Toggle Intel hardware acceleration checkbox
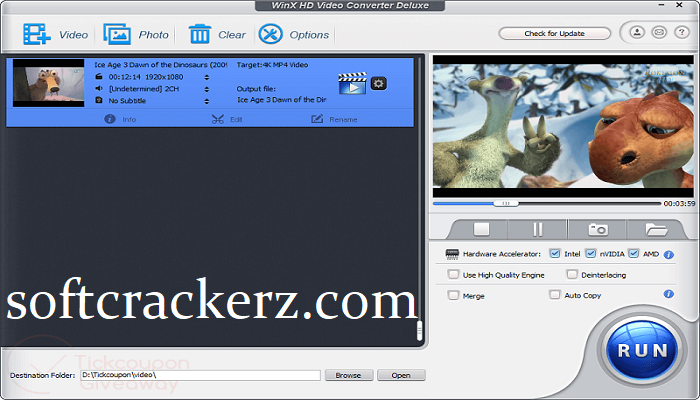Viewport: 700px width, 400px height. pos(554,254)
